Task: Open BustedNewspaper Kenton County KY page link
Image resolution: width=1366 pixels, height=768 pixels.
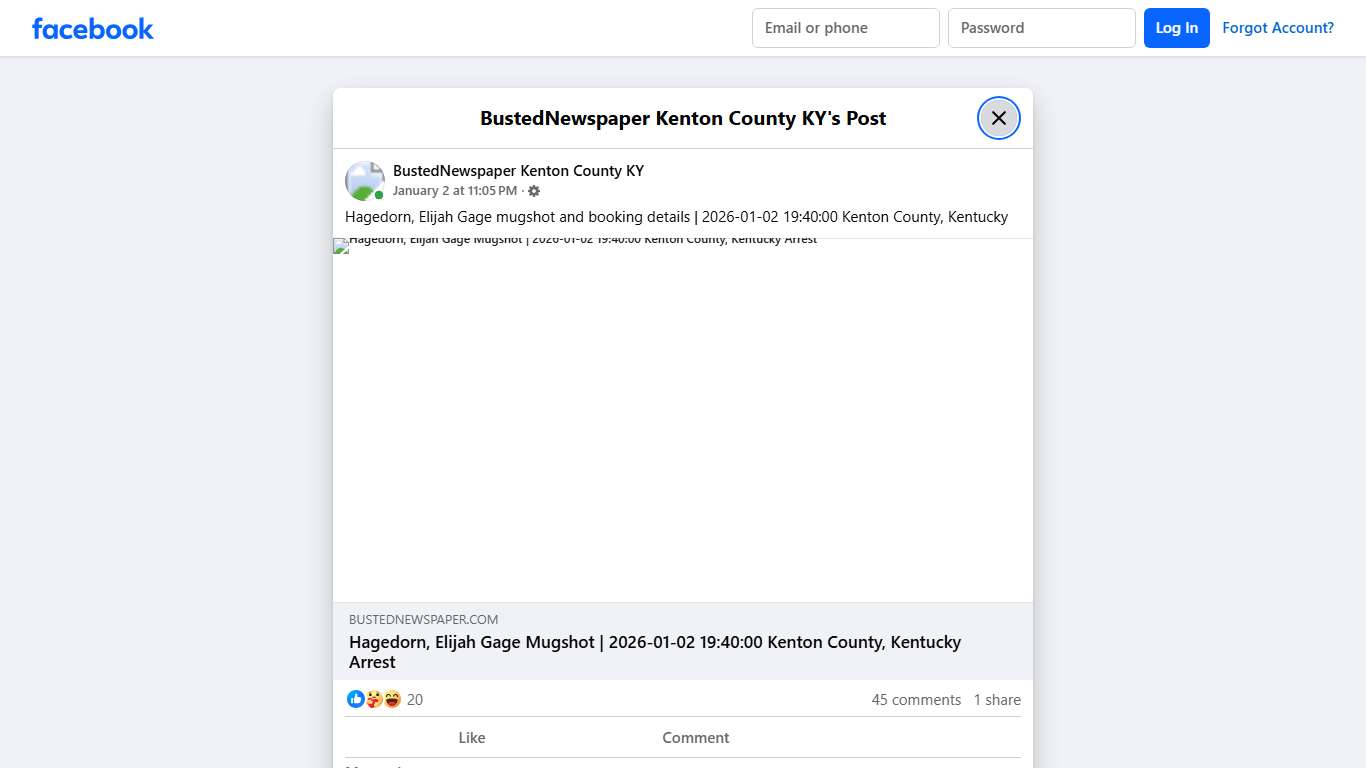Action: click(x=518, y=170)
